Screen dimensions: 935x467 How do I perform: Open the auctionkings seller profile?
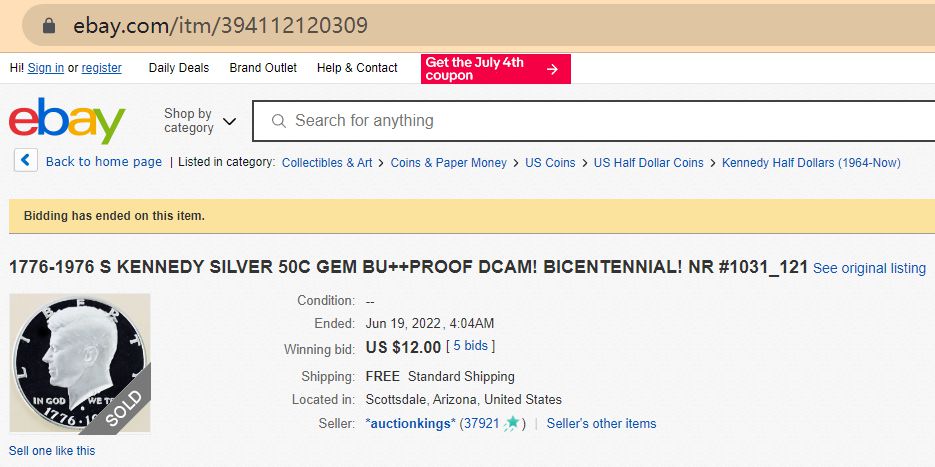pyautogui.click(x=411, y=424)
